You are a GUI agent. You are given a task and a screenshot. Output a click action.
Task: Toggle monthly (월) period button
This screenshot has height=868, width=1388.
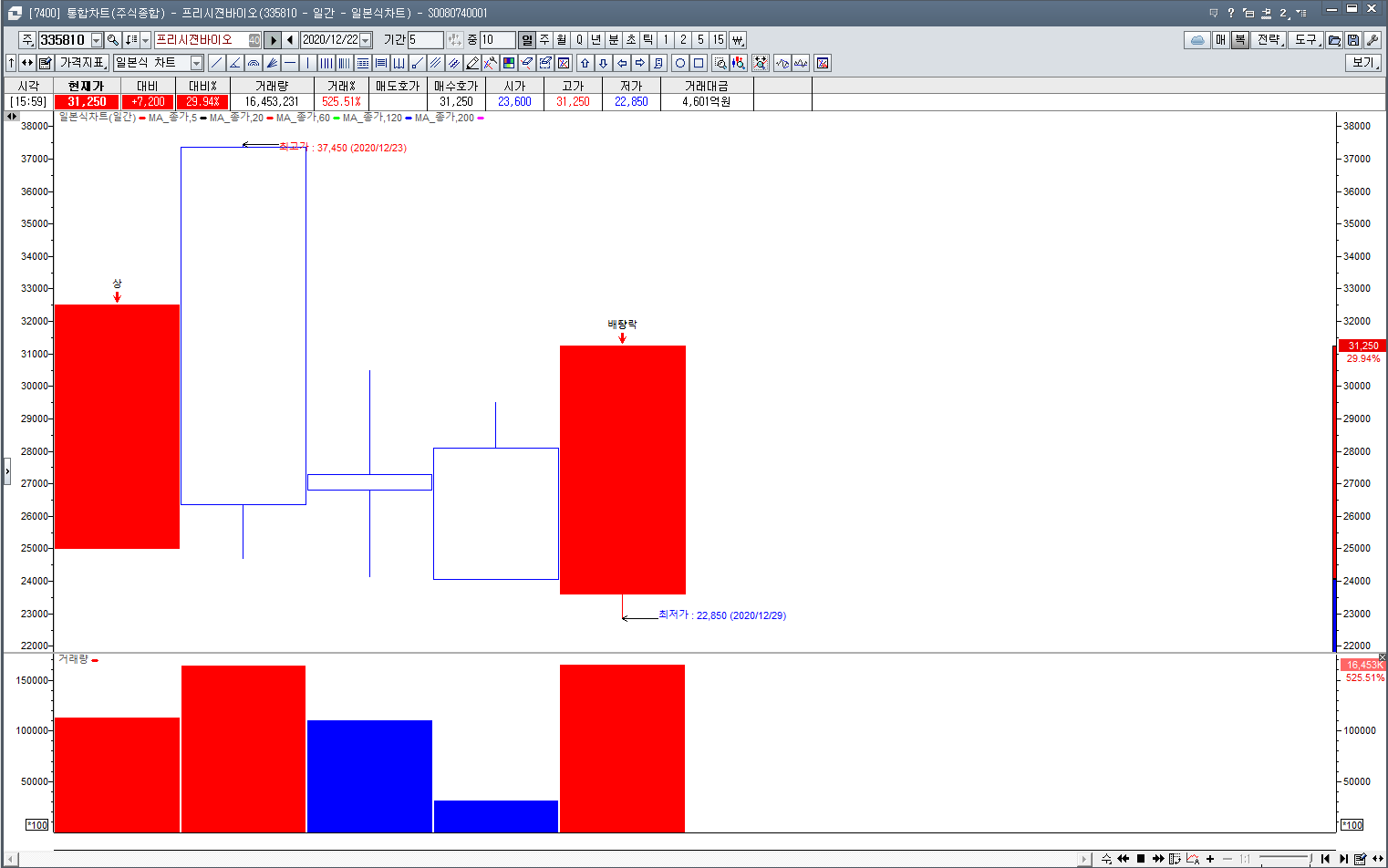tap(562, 40)
